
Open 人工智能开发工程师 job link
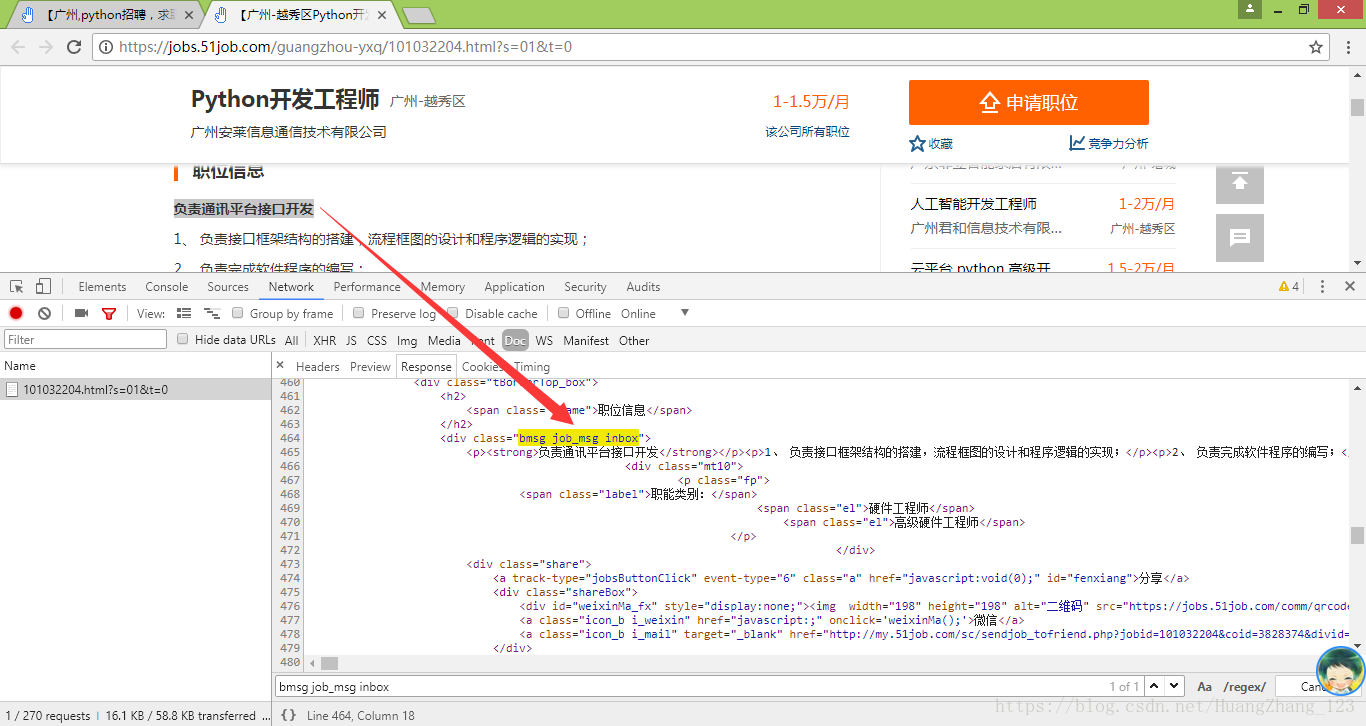coord(974,203)
